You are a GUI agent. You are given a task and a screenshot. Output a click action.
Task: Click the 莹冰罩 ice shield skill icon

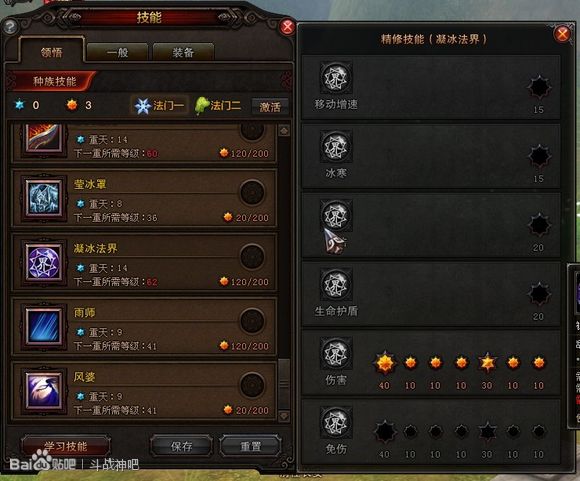(x=44, y=198)
